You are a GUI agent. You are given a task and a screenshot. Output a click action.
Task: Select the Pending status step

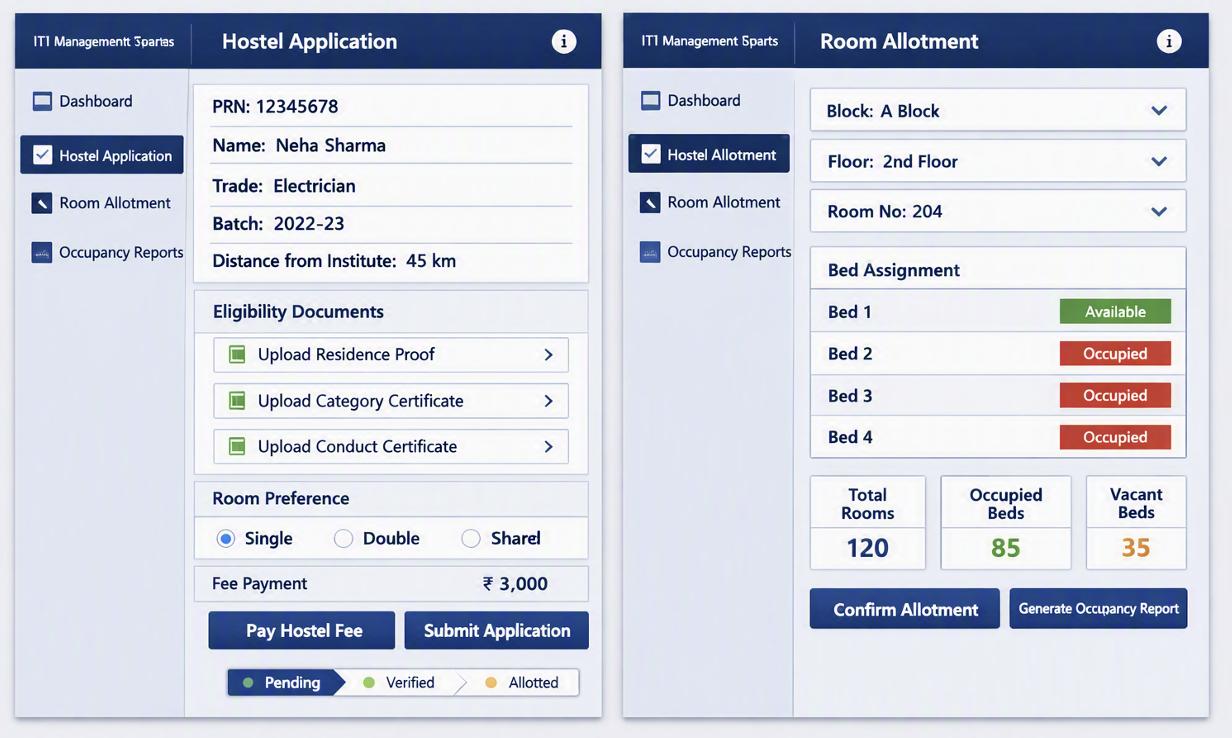pos(286,683)
